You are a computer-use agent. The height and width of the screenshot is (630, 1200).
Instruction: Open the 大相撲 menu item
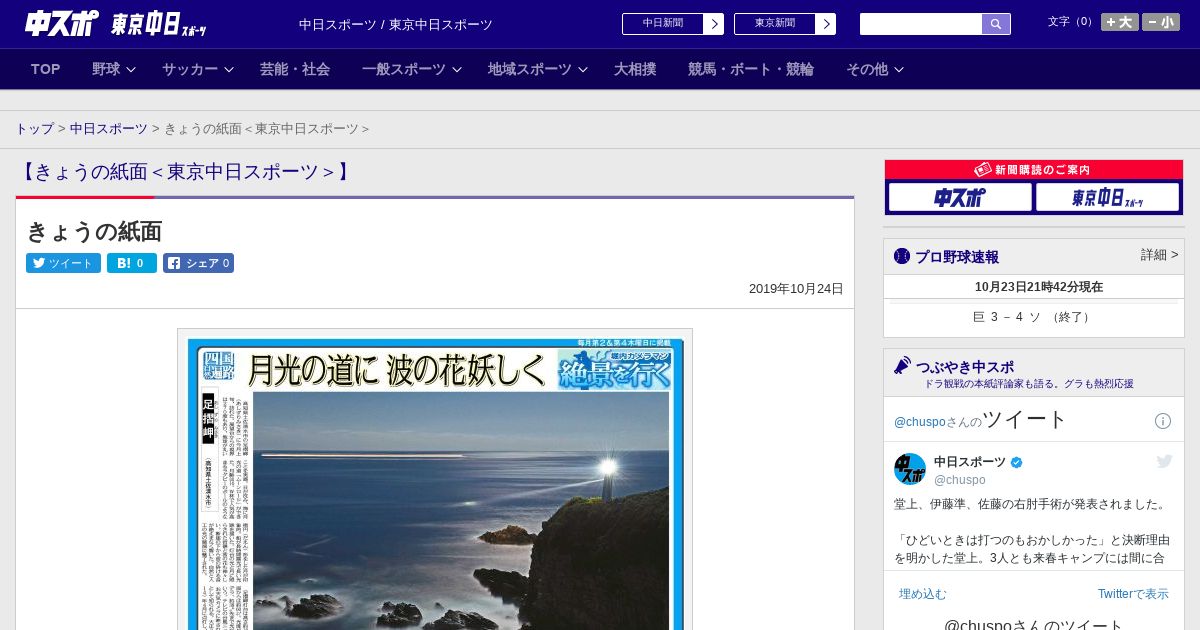pyautogui.click(x=635, y=69)
